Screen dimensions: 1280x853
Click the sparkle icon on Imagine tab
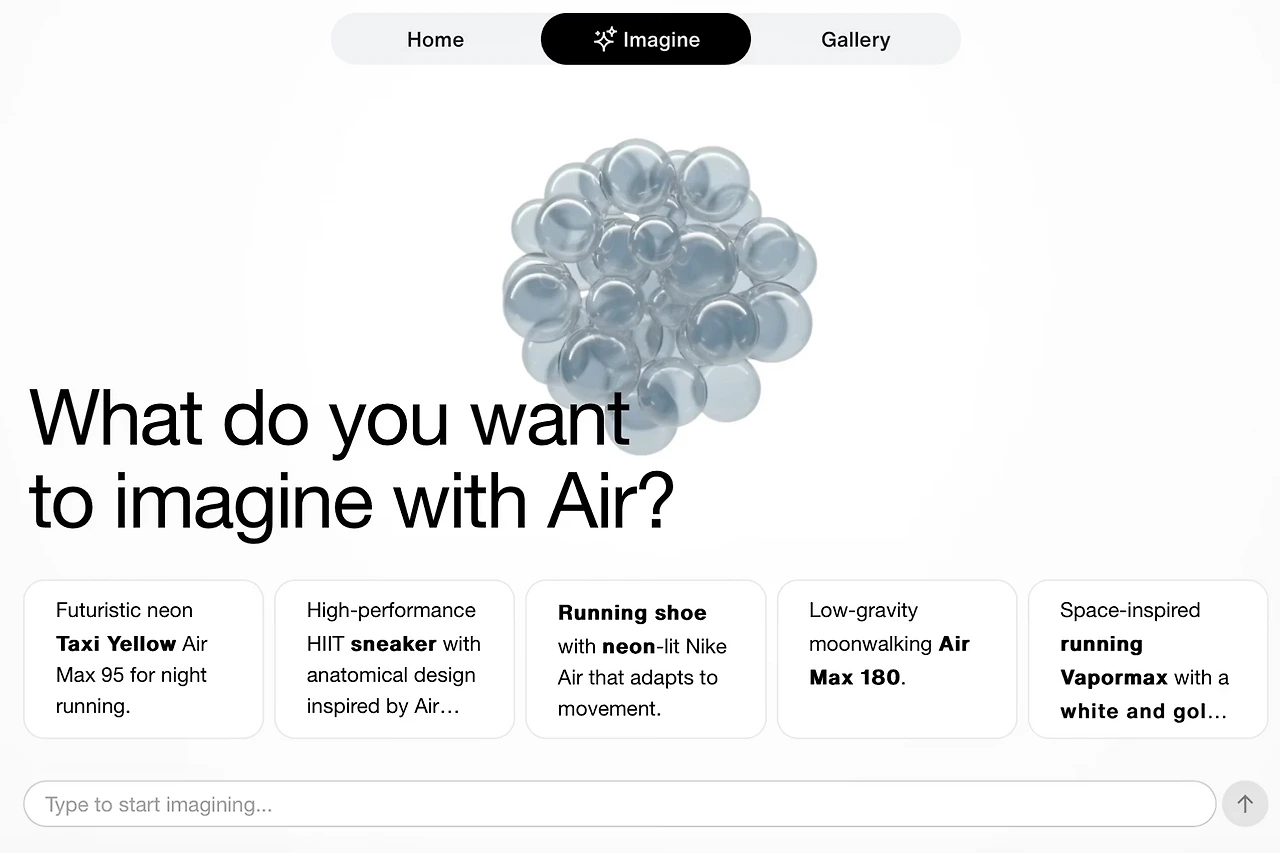(x=605, y=39)
